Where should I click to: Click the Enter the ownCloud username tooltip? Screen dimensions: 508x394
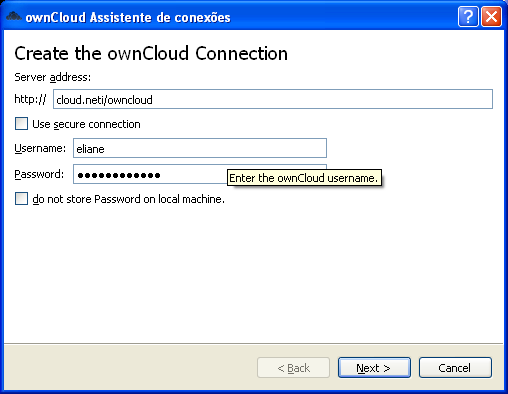(304, 178)
